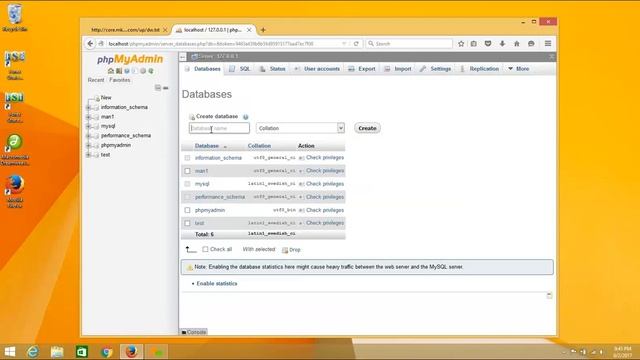Click Create database help icon
Viewport: 640px width, 360px height.
click(x=246, y=117)
